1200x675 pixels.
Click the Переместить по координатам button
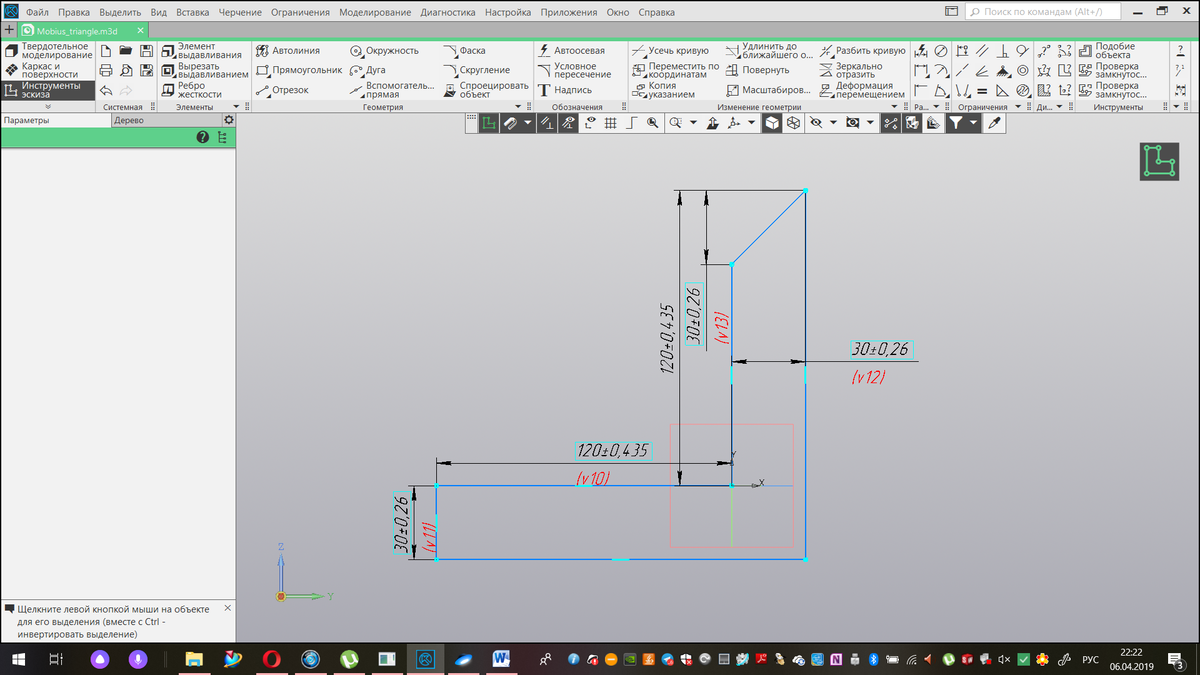676,70
